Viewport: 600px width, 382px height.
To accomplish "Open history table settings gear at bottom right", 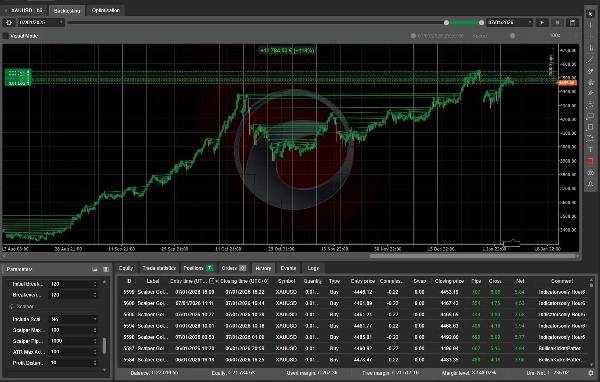I will pyautogui.click(x=591, y=372).
